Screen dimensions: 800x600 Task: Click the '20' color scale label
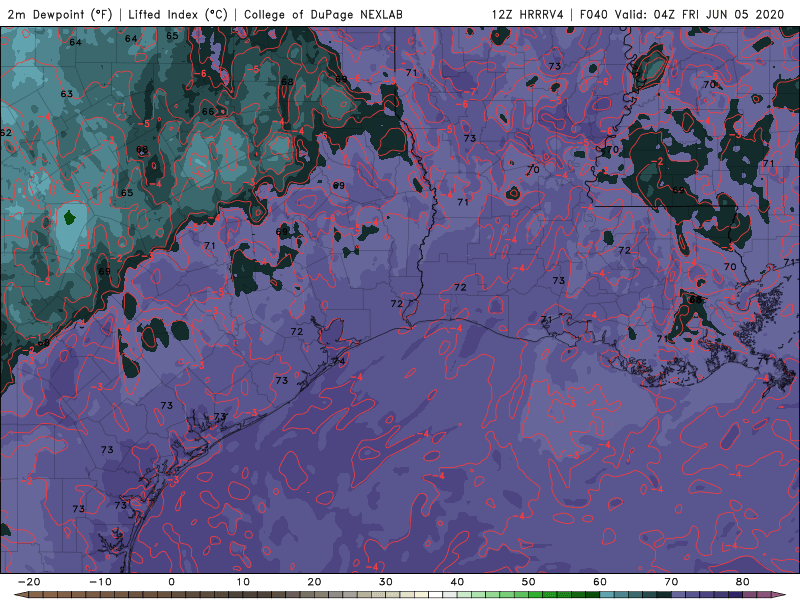point(314,582)
